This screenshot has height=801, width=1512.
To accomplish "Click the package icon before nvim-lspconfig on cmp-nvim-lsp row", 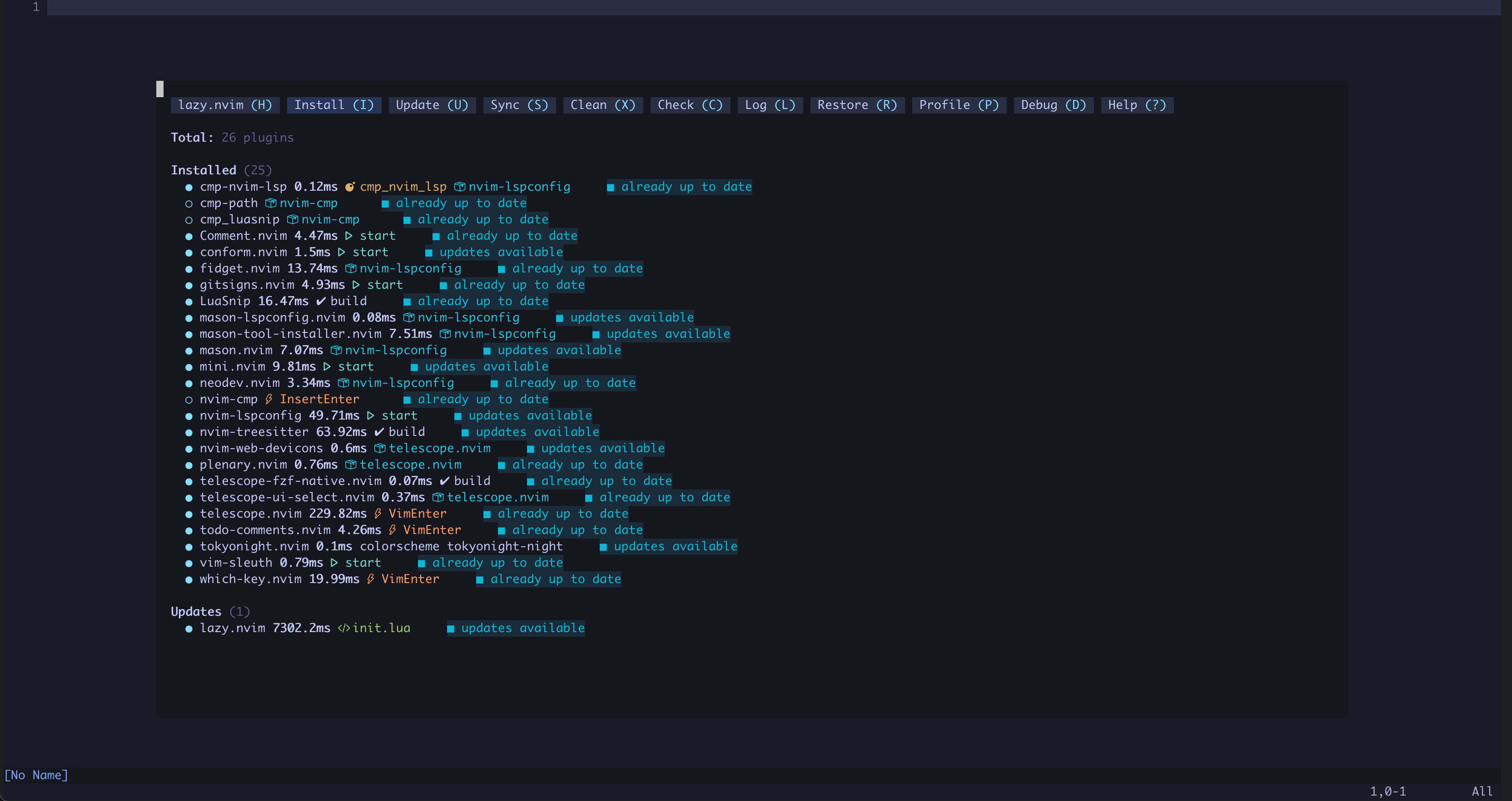I will [x=460, y=187].
